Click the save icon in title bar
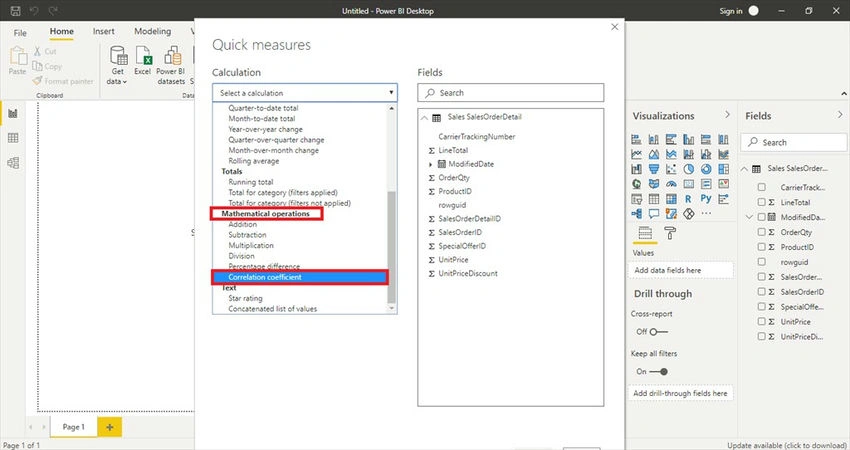This screenshot has height=450, width=850. pos(15,11)
